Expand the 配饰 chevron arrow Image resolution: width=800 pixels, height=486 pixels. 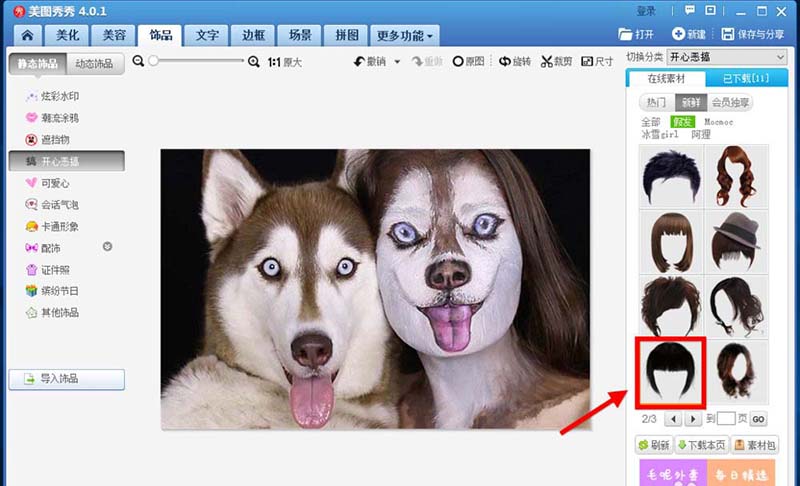(107, 246)
